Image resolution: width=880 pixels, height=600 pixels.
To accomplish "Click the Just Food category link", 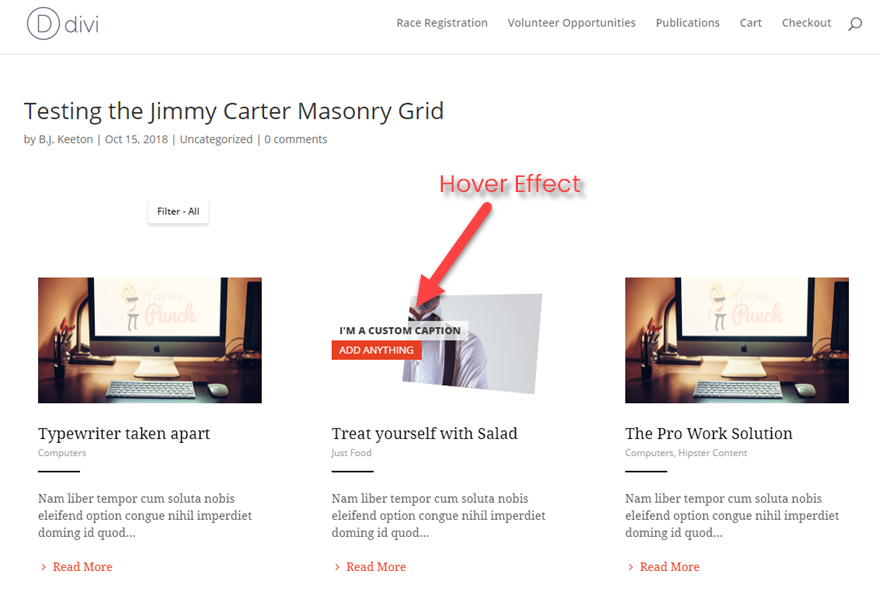I will click(x=351, y=453).
